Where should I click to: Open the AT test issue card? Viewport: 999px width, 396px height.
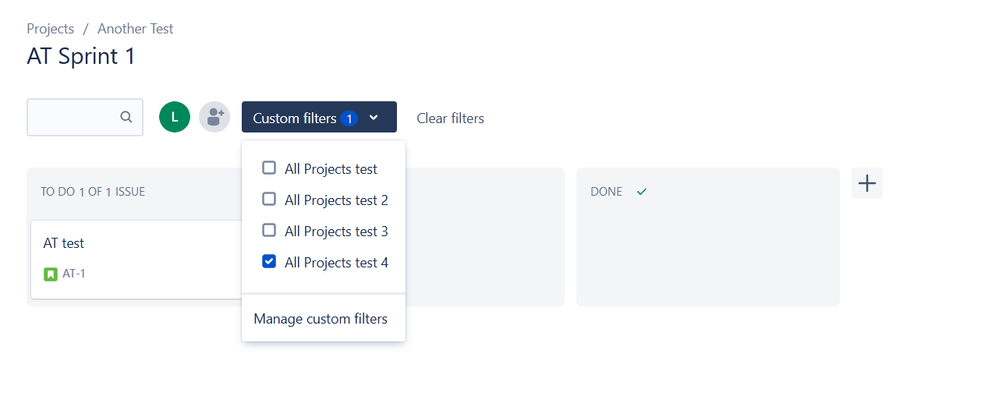click(136, 260)
